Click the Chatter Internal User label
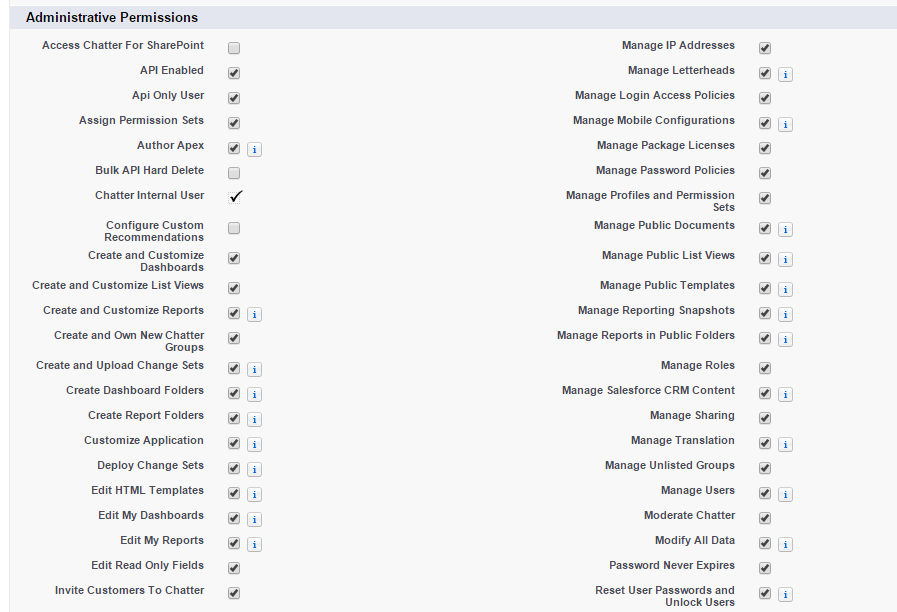Screen dimensions: 897x612 149,195
